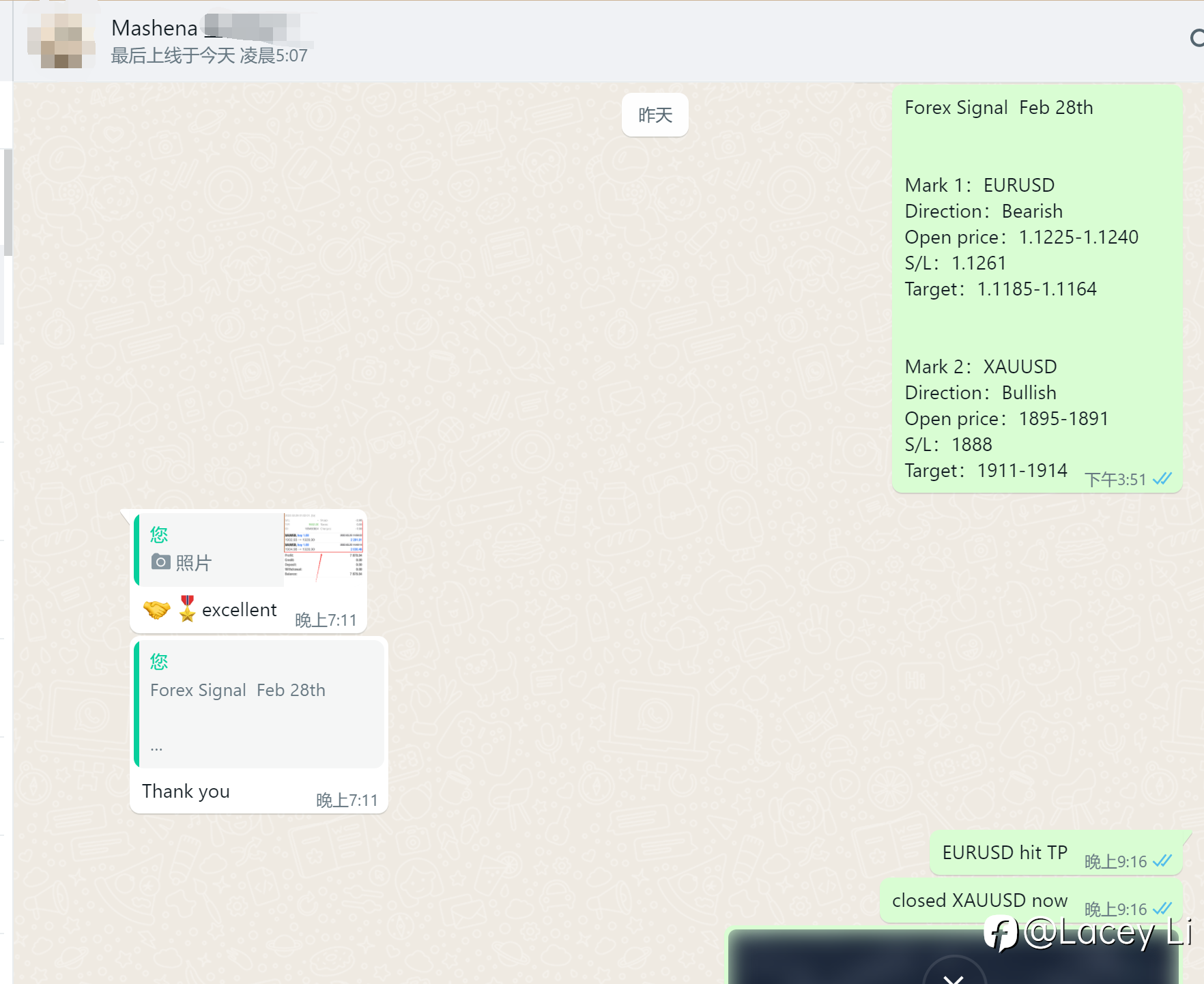Image resolution: width=1204 pixels, height=984 pixels.
Task: Click the chat list scrollbar at left edge
Action: tap(8, 203)
